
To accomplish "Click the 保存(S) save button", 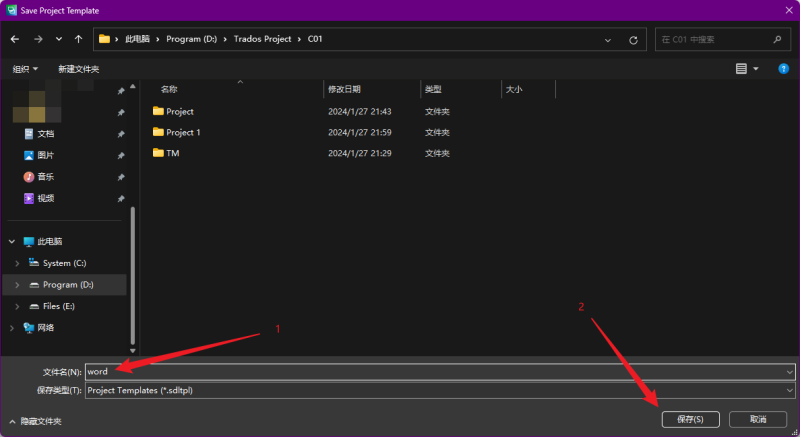I will pos(690,419).
